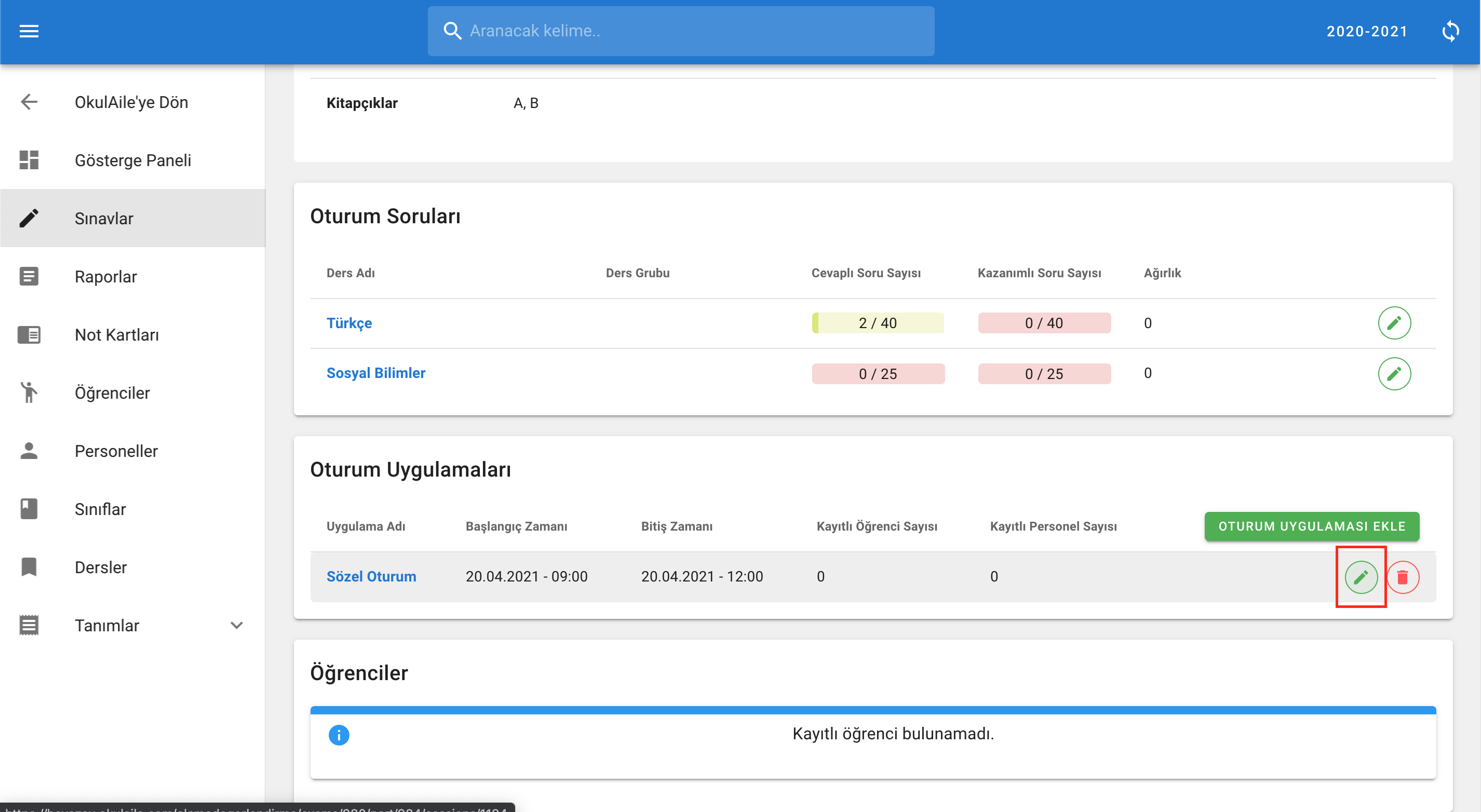Open Gösterge Paneli menu item
This screenshot has height=812, width=1481.
click(x=132, y=160)
